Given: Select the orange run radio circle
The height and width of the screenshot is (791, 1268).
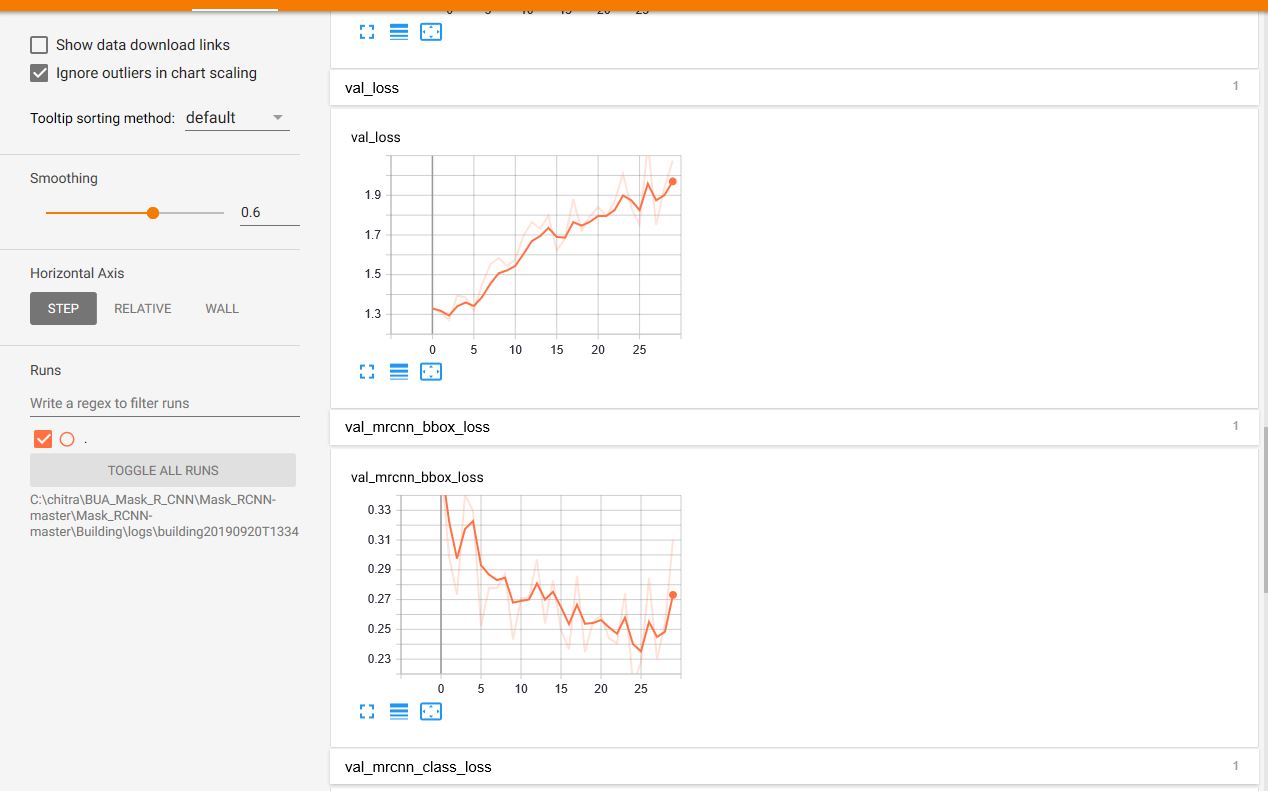Looking at the screenshot, I should 67,439.
